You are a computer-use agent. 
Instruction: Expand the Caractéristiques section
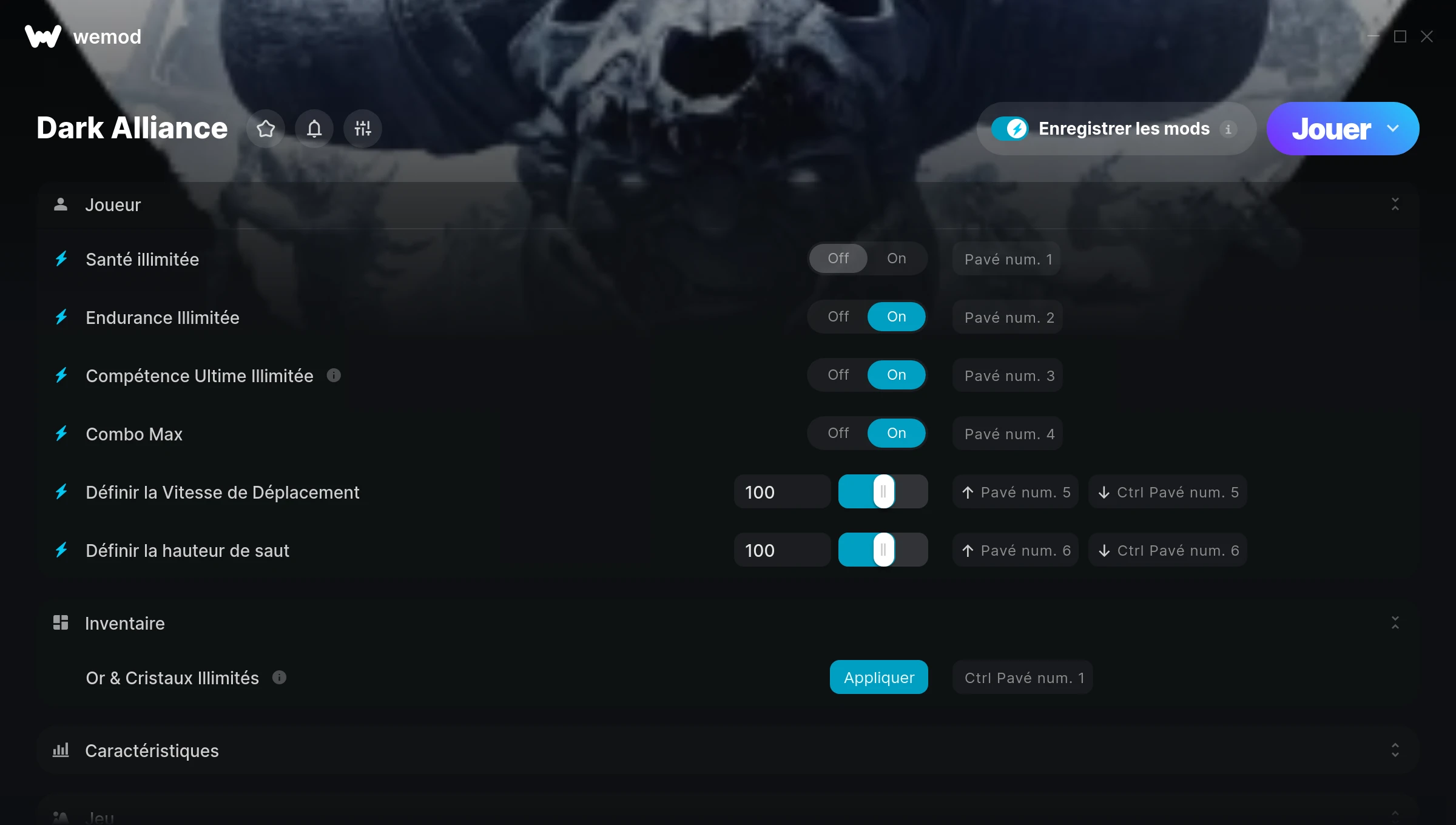coord(1395,750)
